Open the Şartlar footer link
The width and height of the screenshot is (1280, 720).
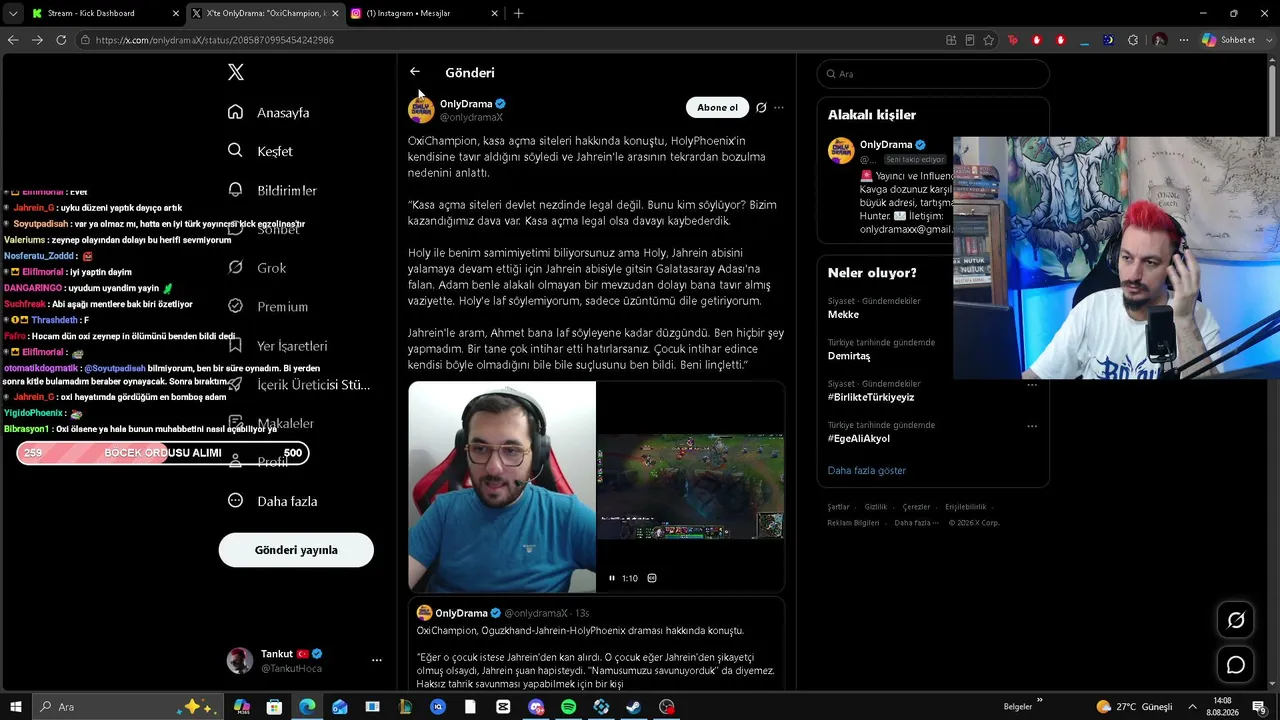pos(838,507)
